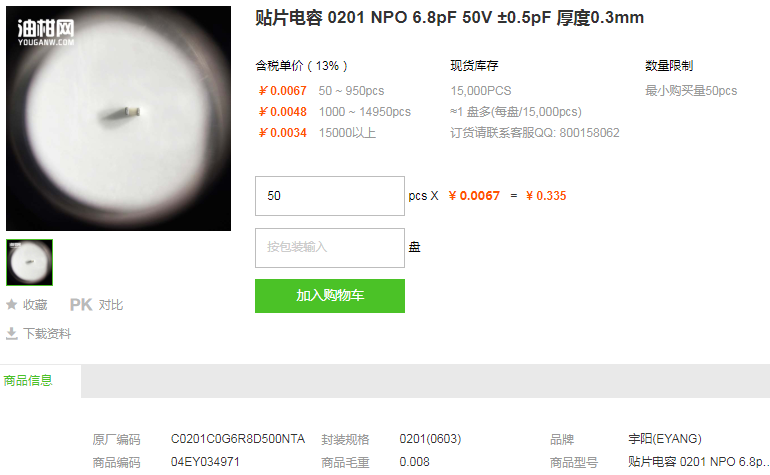The image size is (770, 475).
Task: Click the star favorite icon
Action: 12,305
